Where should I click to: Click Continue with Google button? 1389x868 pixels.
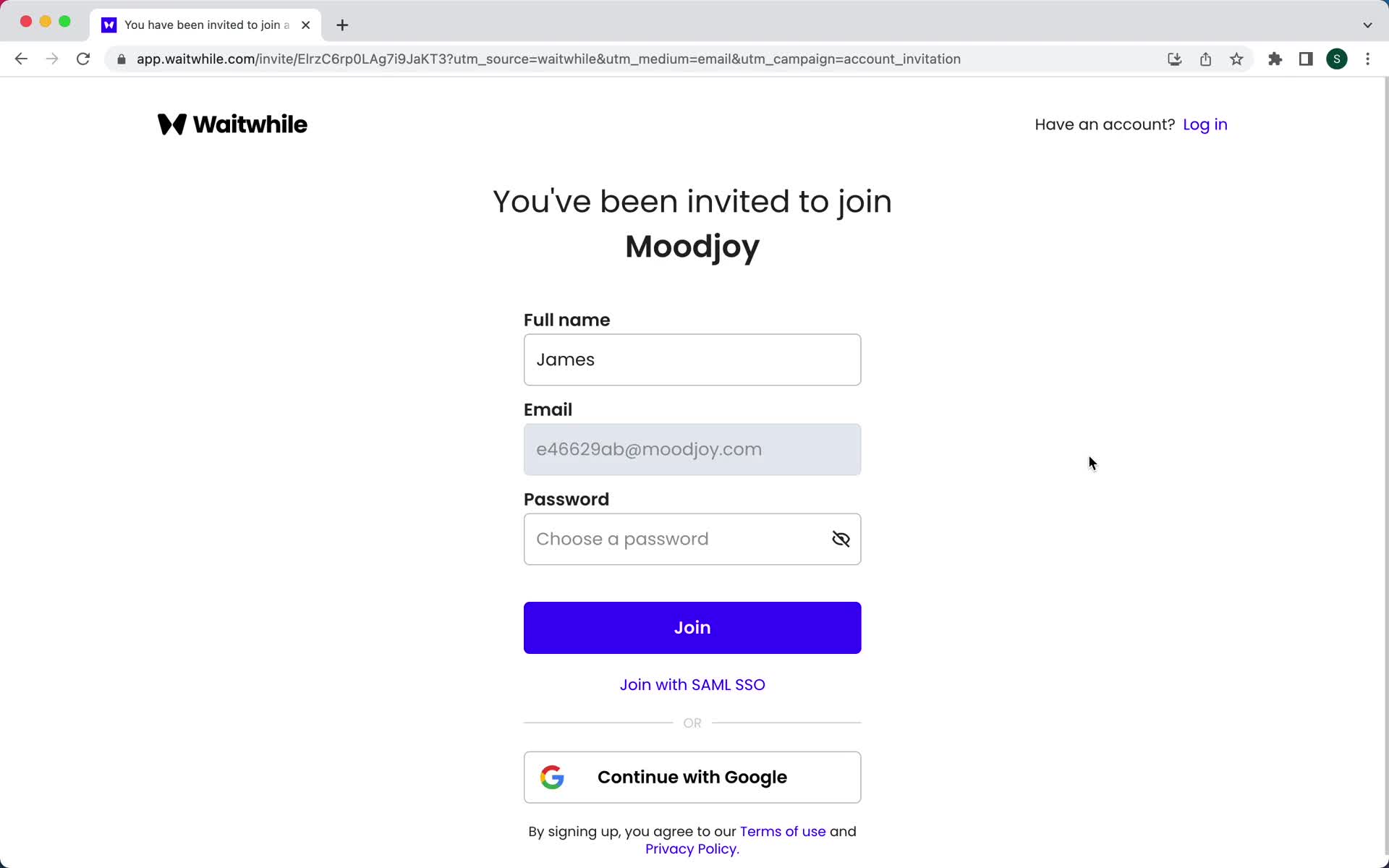tap(692, 777)
